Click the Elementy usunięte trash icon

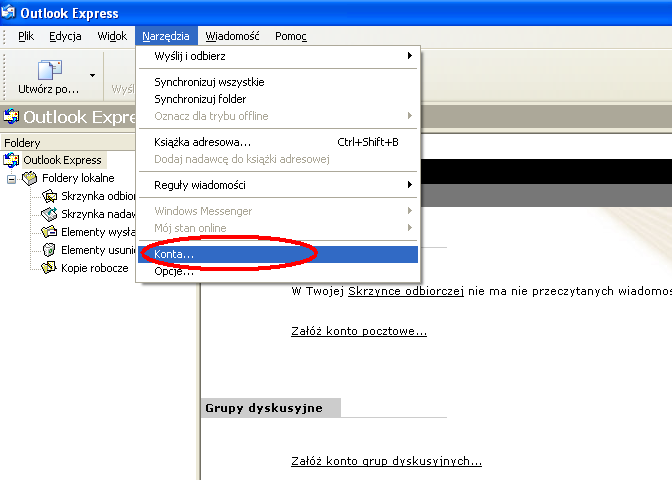[x=49, y=250]
